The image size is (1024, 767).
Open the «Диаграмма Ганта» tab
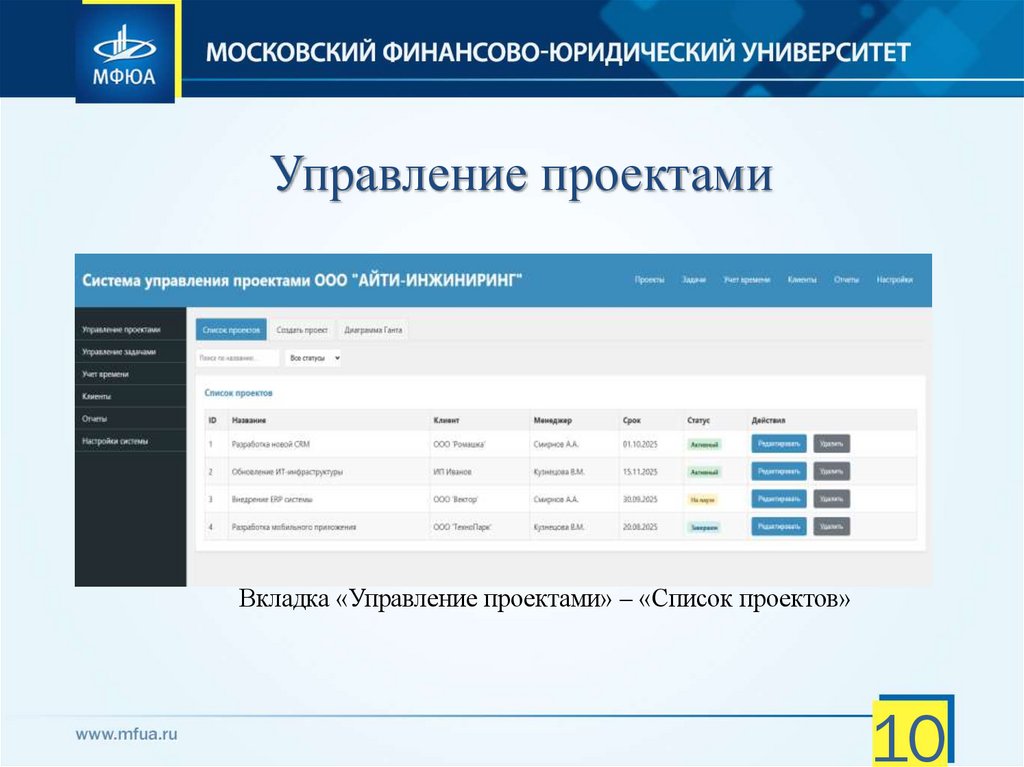373,329
